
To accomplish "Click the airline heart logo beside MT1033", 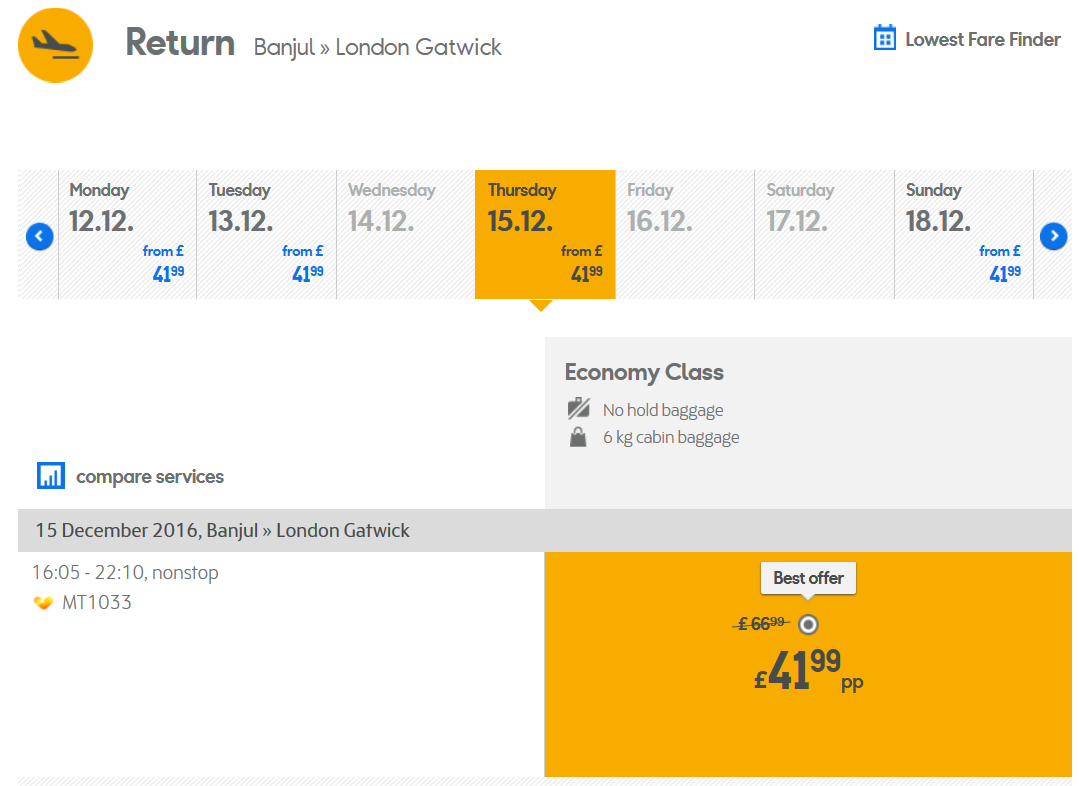I will click(x=43, y=603).
